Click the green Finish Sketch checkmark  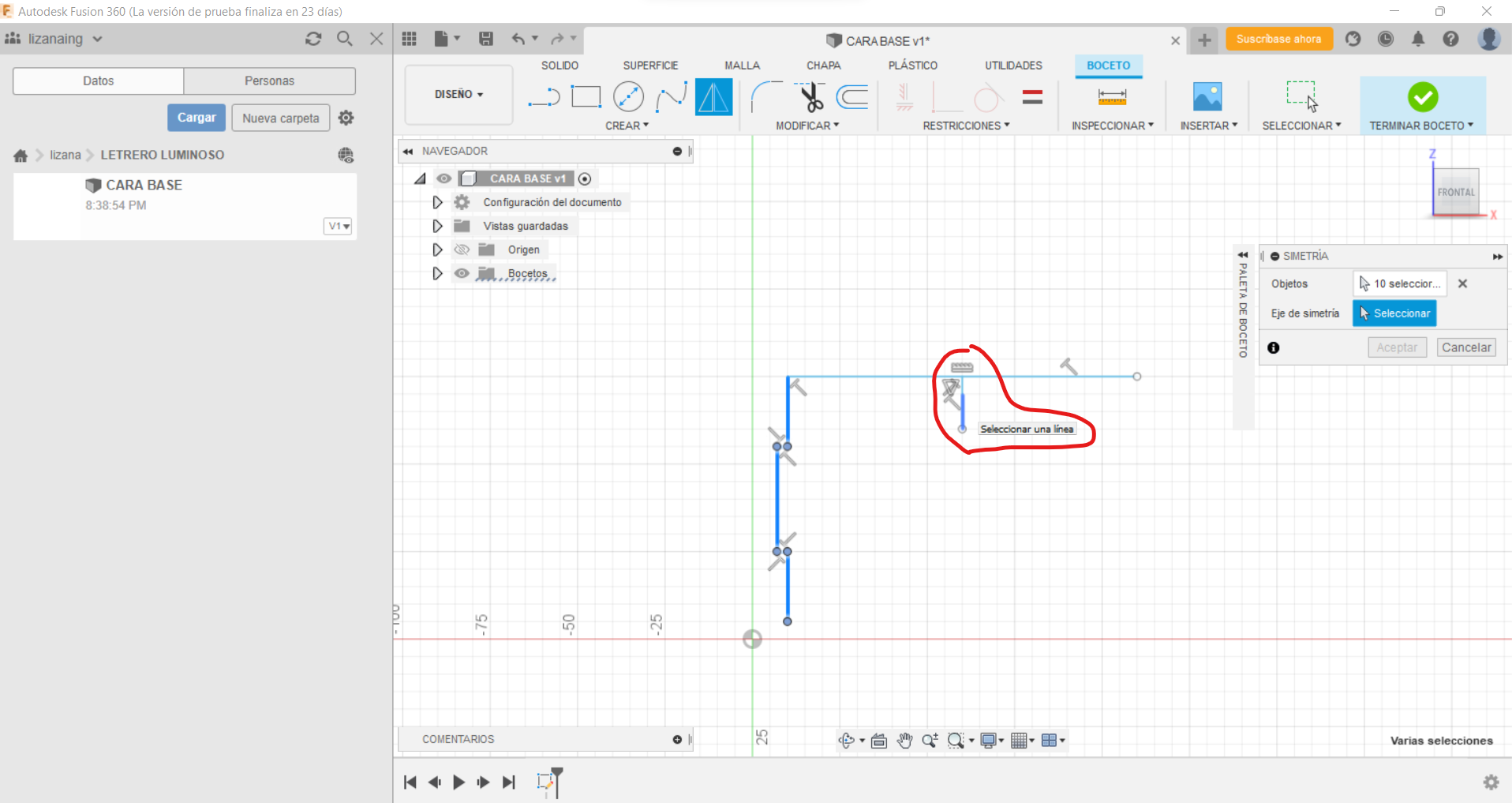click(1423, 97)
